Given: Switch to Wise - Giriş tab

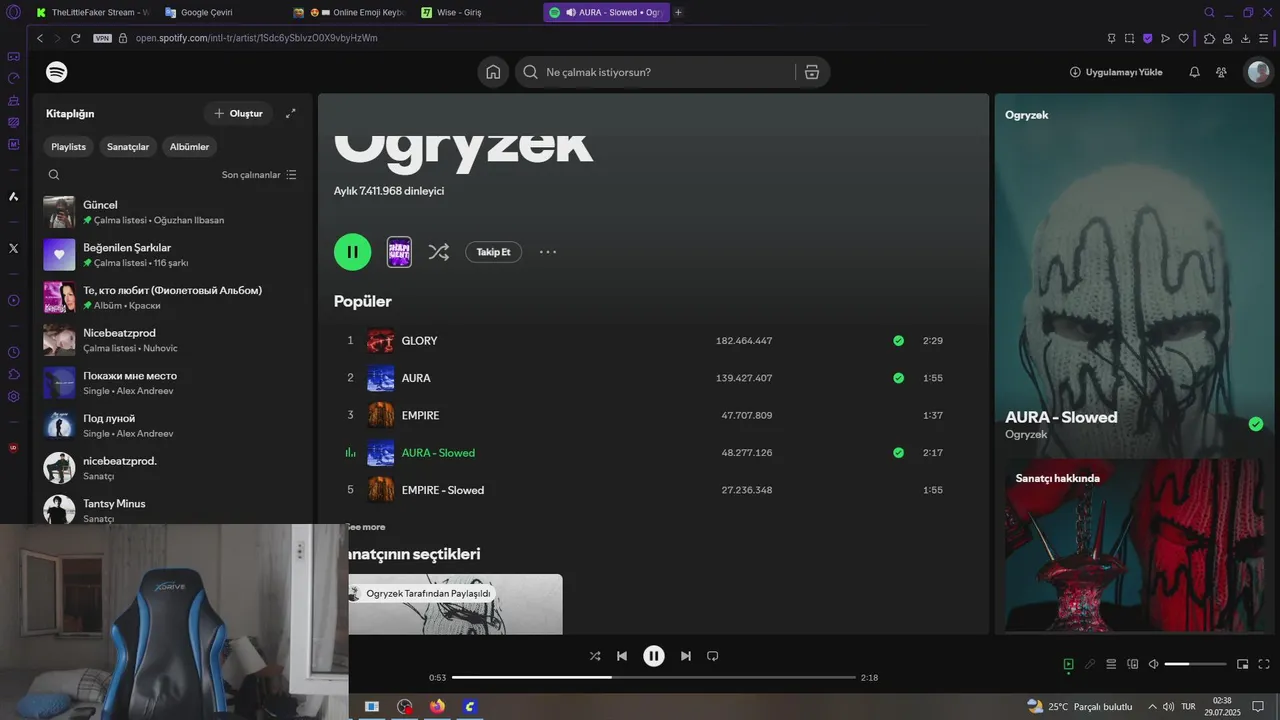Looking at the screenshot, I should [x=475, y=12].
